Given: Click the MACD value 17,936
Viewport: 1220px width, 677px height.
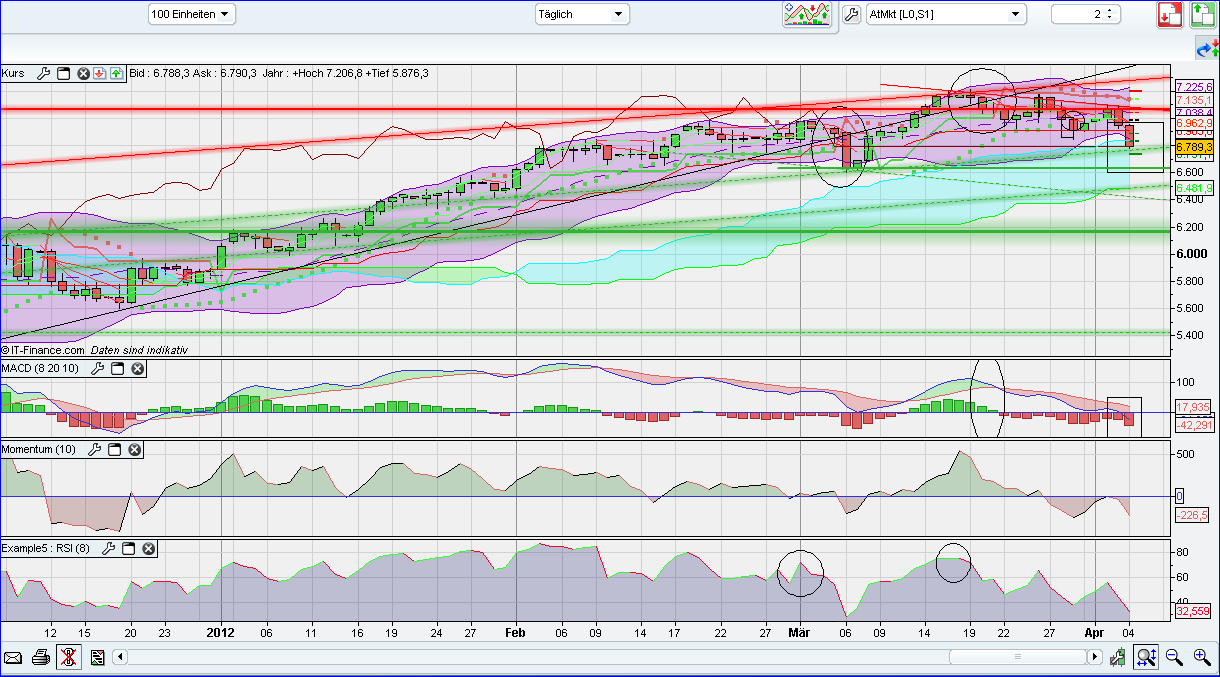Looking at the screenshot, I should pyautogui.click(x=1194, y=407).
